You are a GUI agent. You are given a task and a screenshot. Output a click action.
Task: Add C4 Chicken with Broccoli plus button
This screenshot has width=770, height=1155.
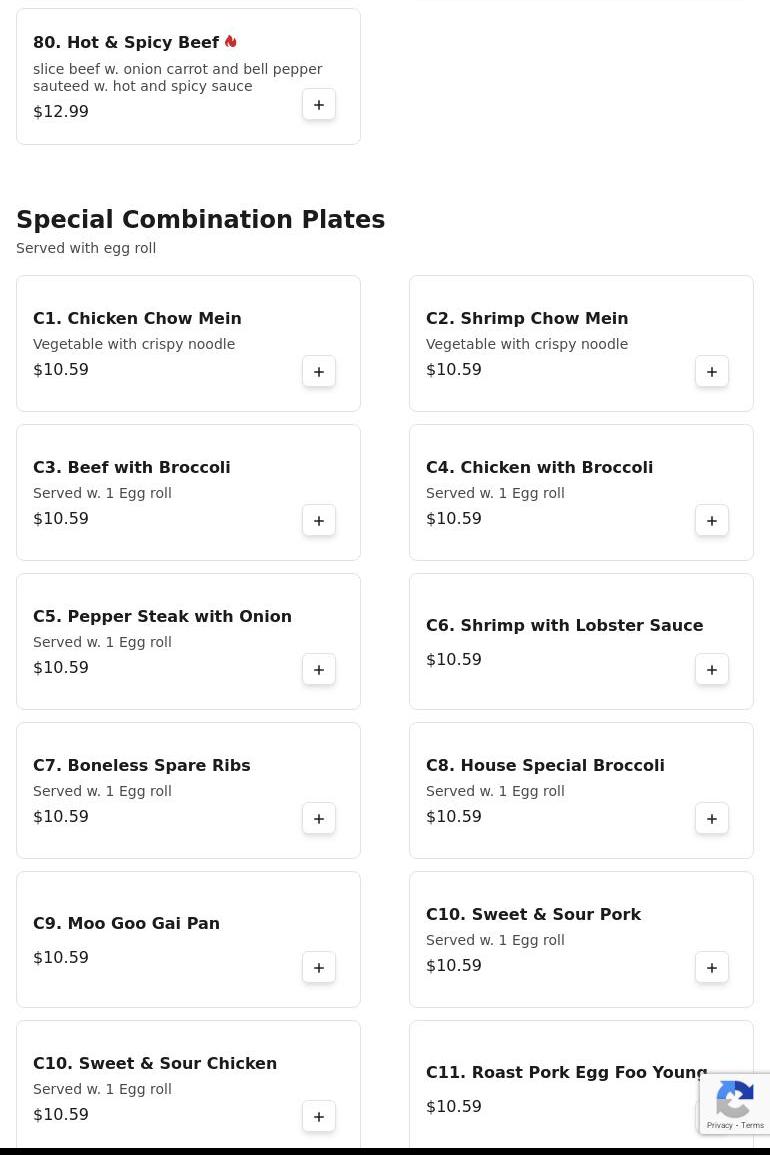712,520
